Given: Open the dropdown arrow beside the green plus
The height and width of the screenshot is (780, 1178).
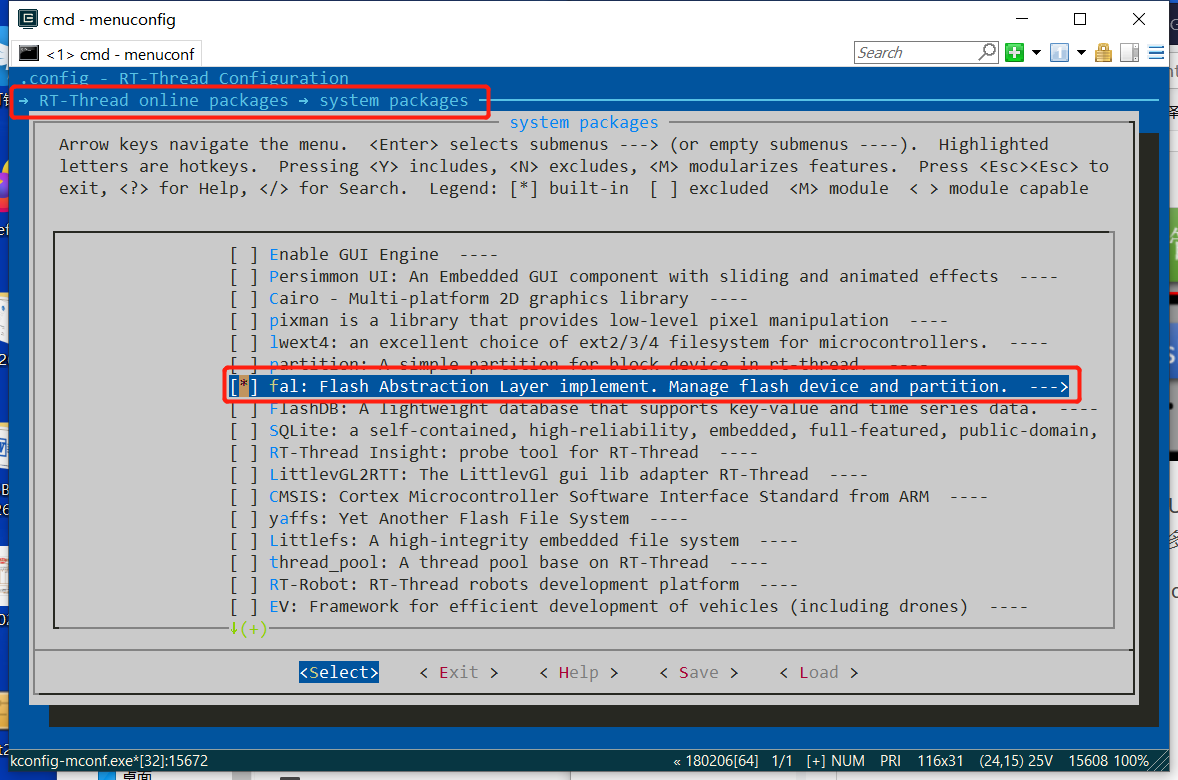Looking at the screenshot, I should (x=1036, y=53).
